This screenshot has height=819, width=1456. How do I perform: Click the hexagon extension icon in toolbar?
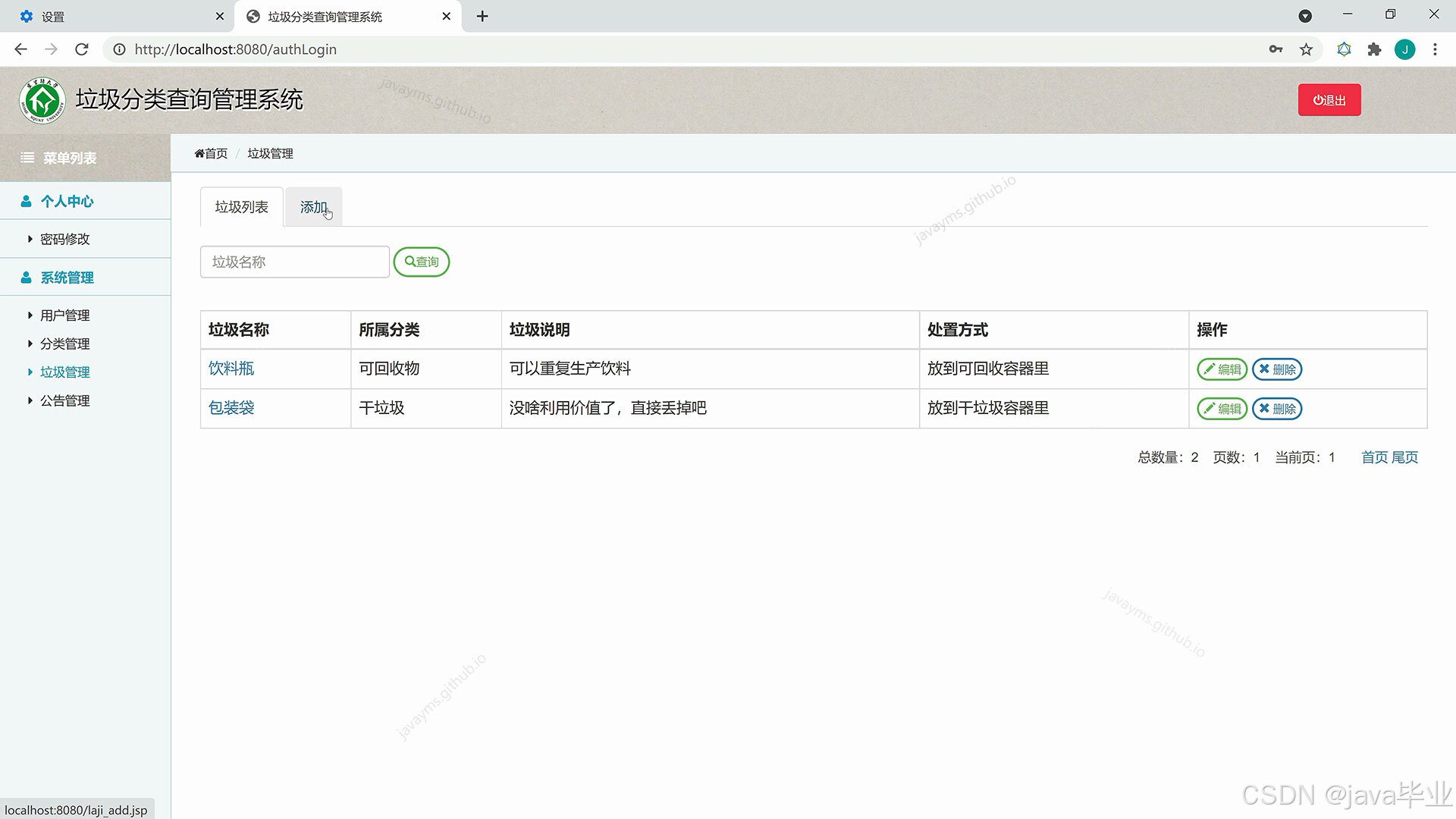pos(1344,49)
